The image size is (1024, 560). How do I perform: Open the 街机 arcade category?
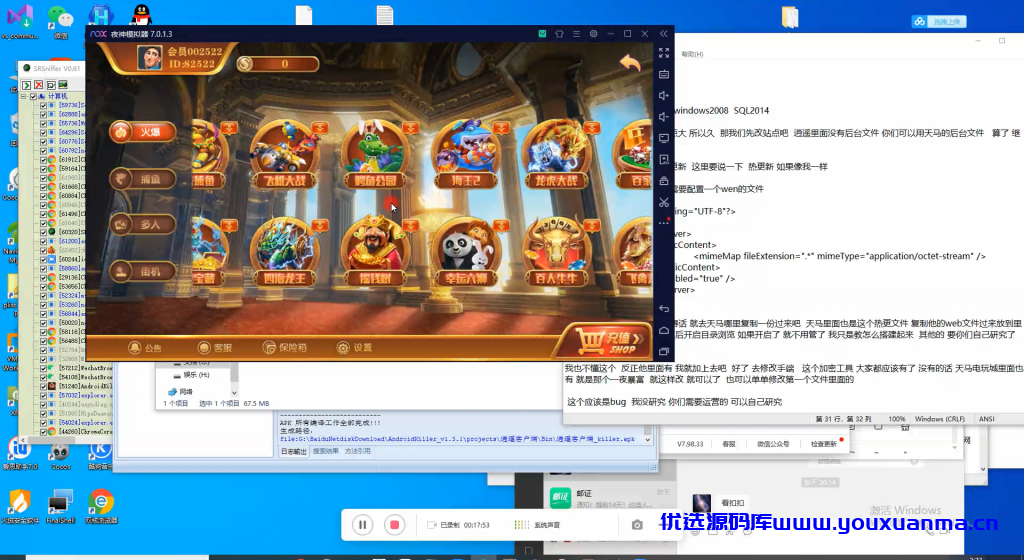point(142,272)
